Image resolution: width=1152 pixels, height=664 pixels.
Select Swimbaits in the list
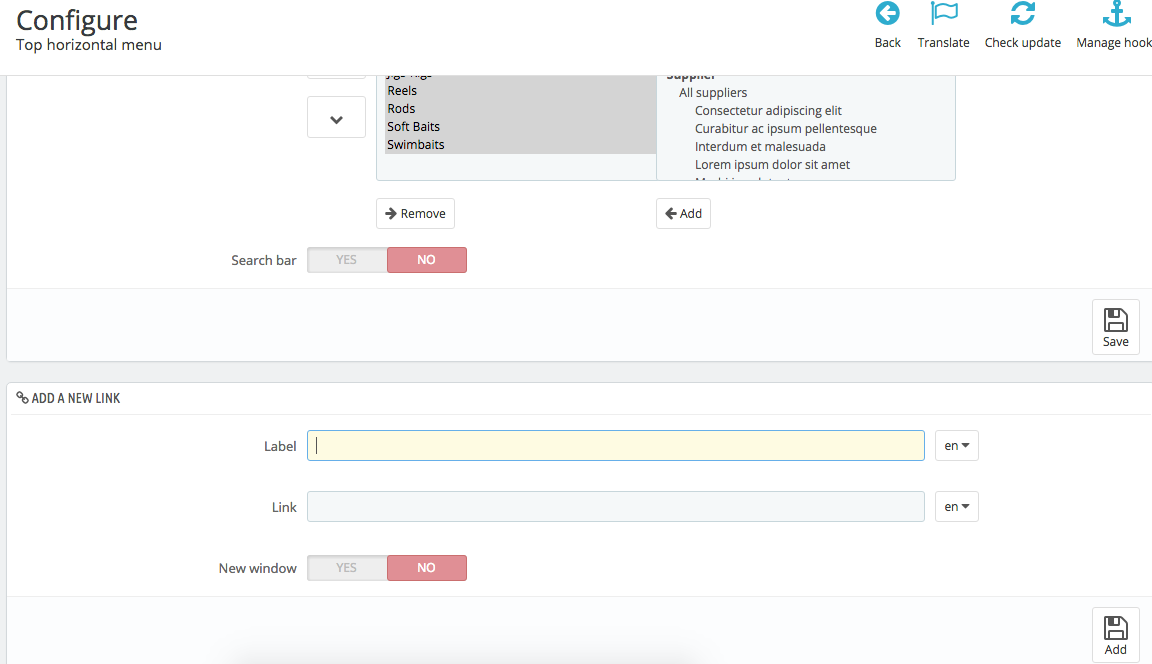(520, 145)
